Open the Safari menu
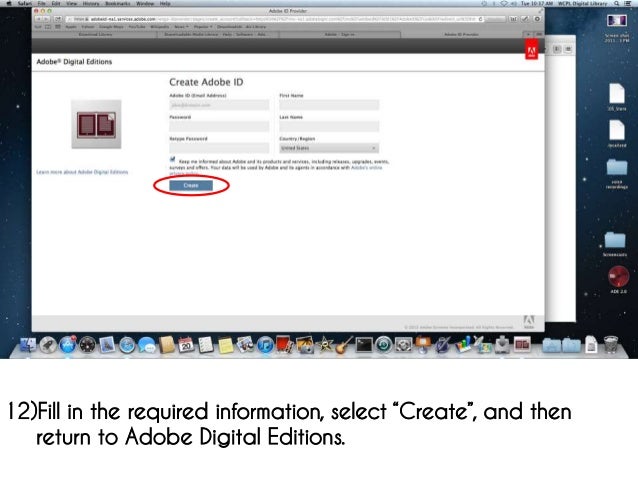This screenshot has height=479, width=638. click(24, 3)
